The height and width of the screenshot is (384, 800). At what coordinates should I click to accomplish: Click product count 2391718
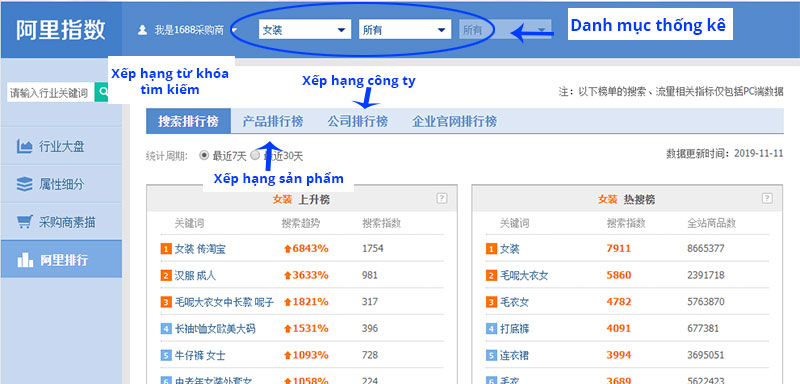click(x=706, y=275)
